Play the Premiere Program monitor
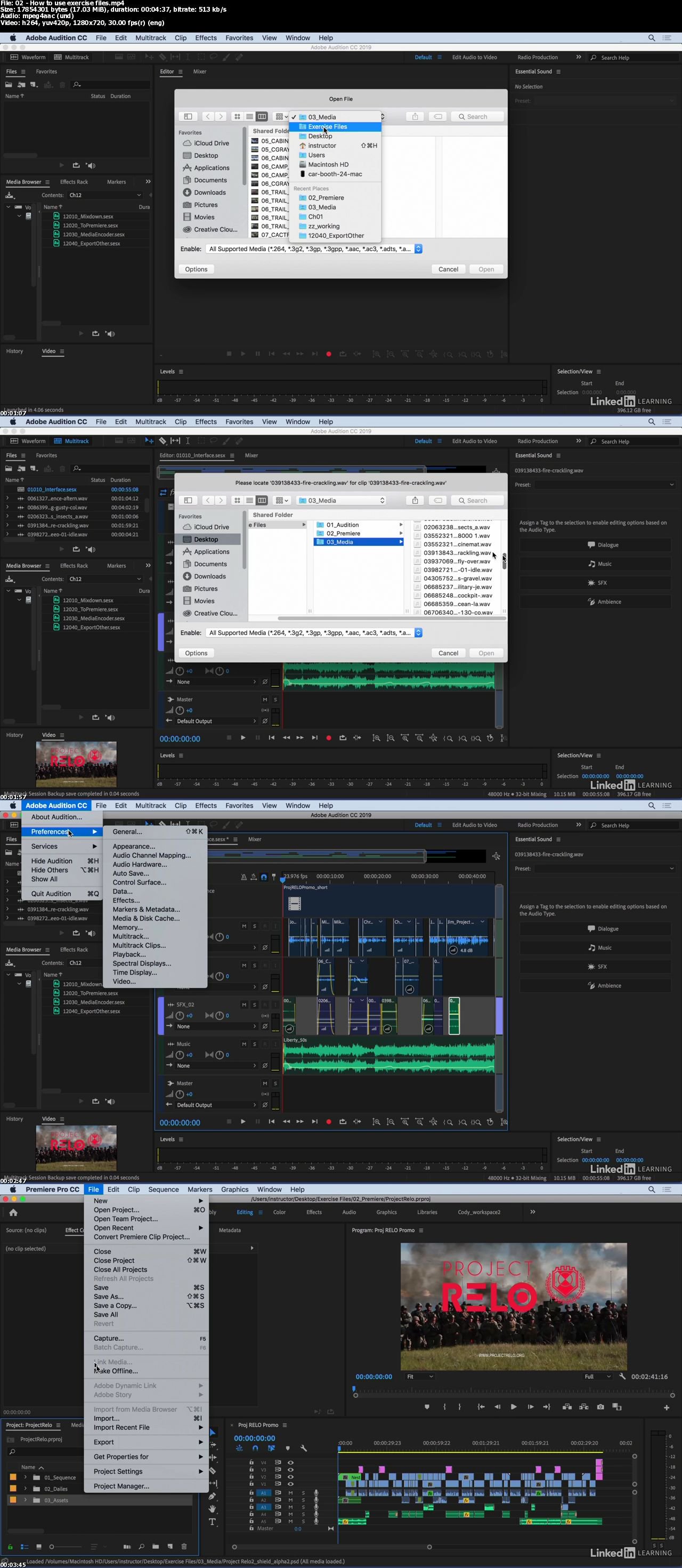The image size is (682, 1568). point(514,1406)
